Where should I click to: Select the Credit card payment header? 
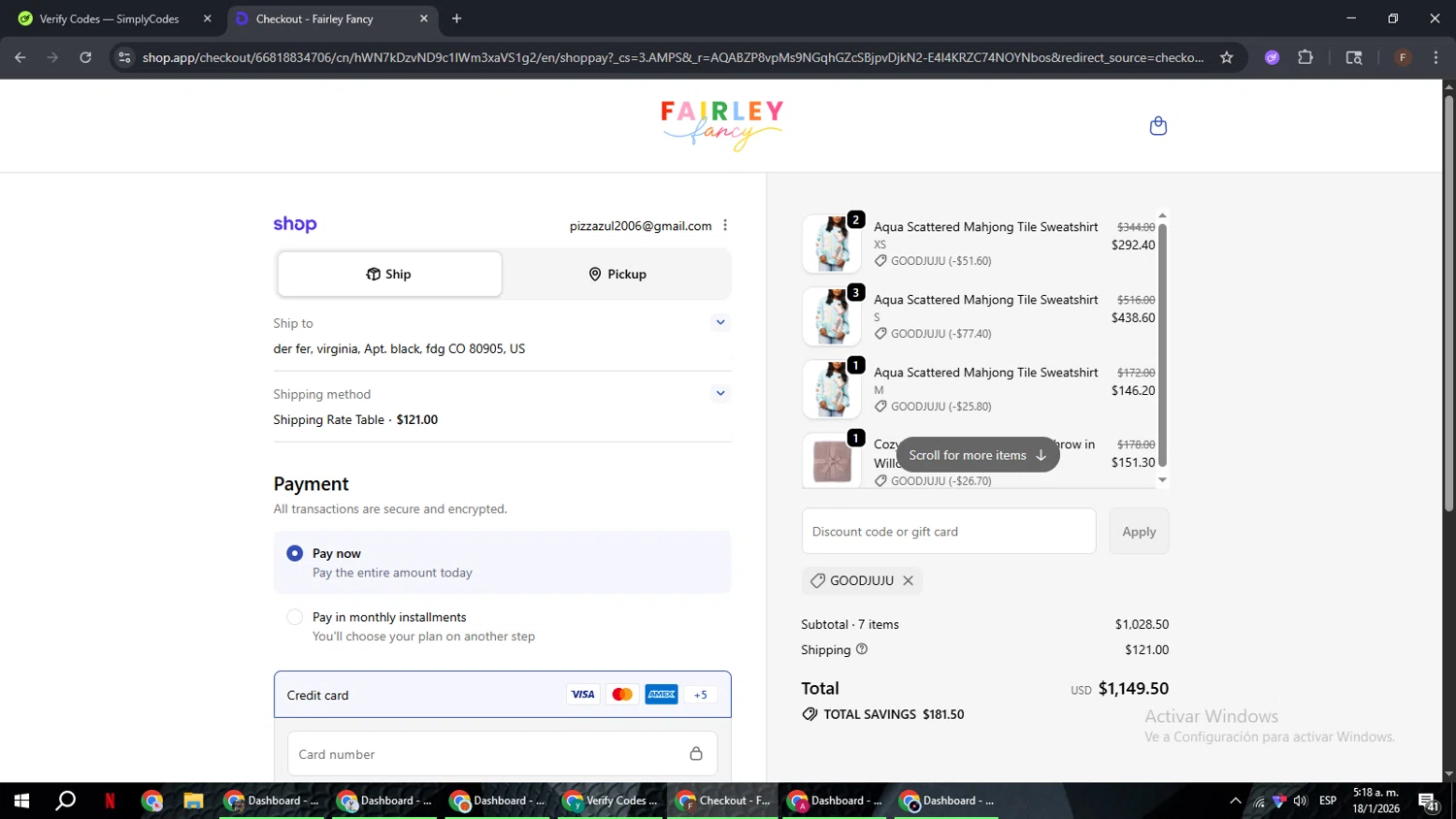click(x=502, y=695)
